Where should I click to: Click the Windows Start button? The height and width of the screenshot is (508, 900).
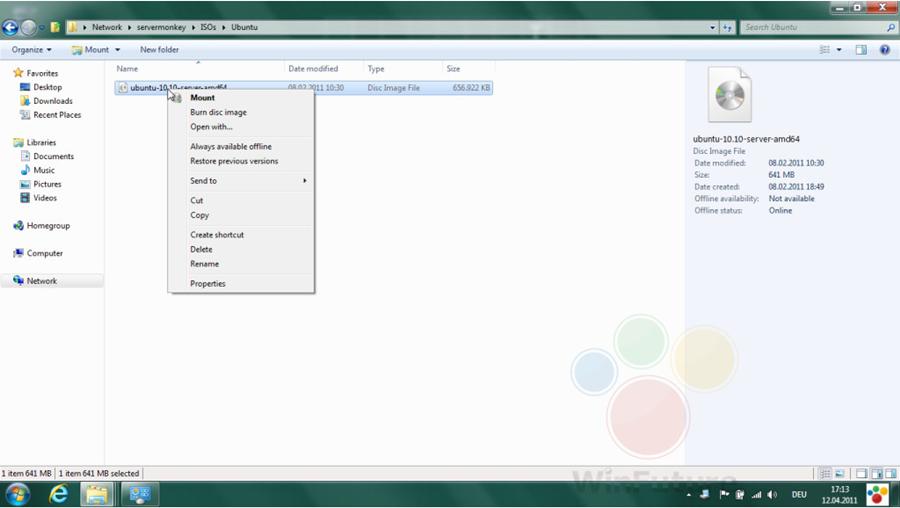(18, 494)
